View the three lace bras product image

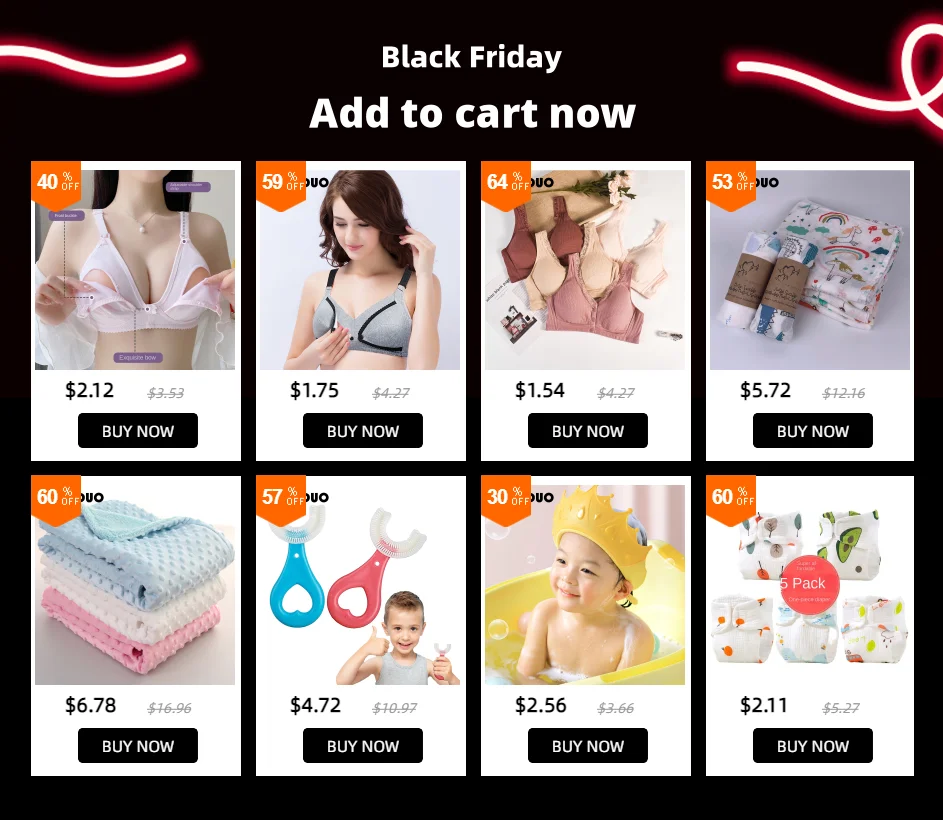pos(585,270)
